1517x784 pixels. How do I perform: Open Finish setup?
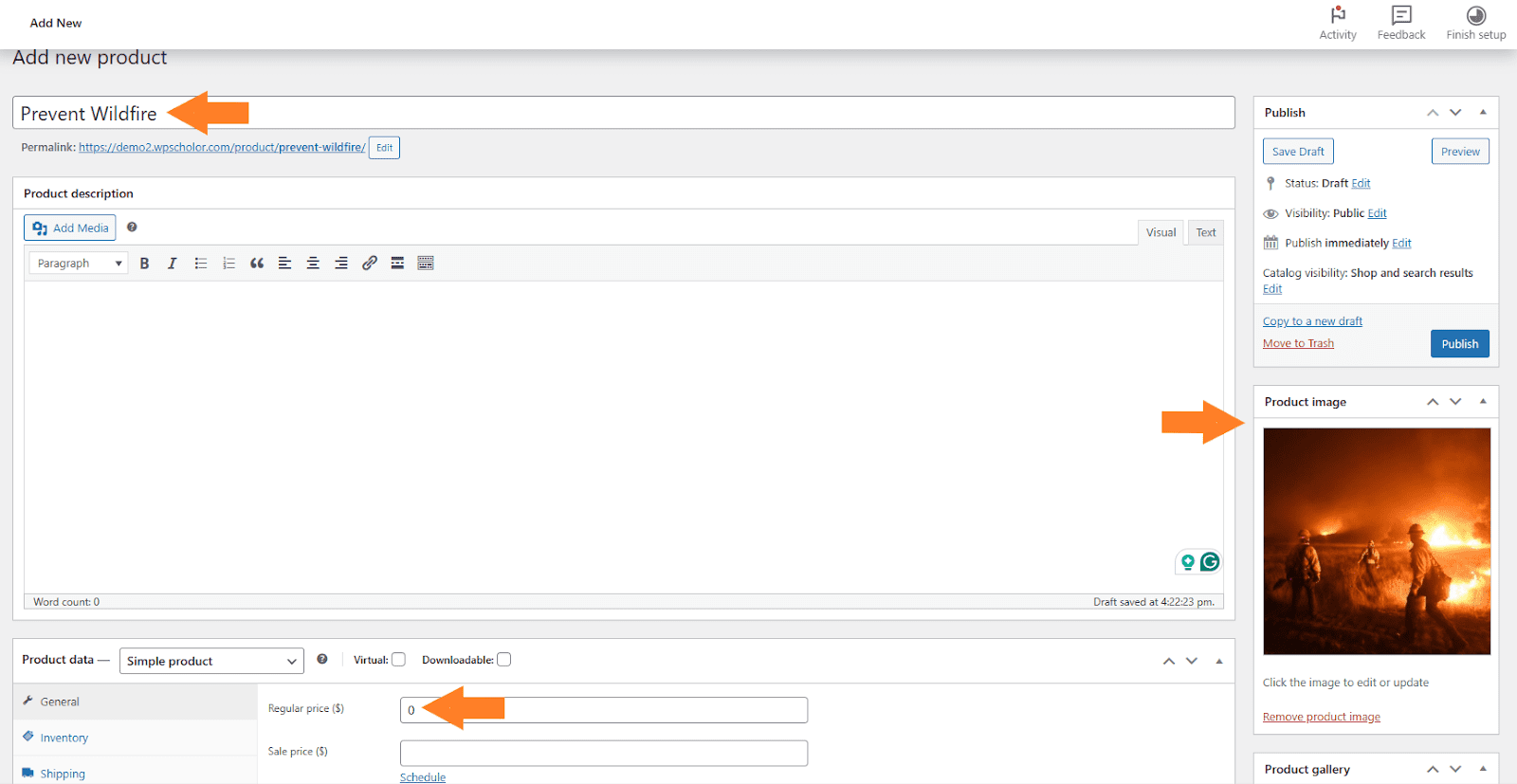coord(1475,23)
